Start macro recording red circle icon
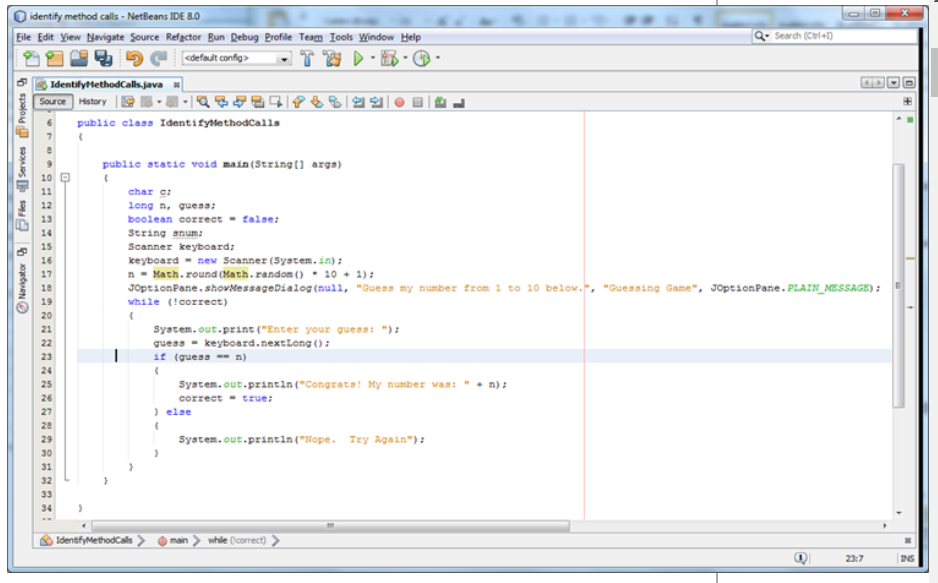Viewport: 938px width, 583px height. [x=399, y=101]
